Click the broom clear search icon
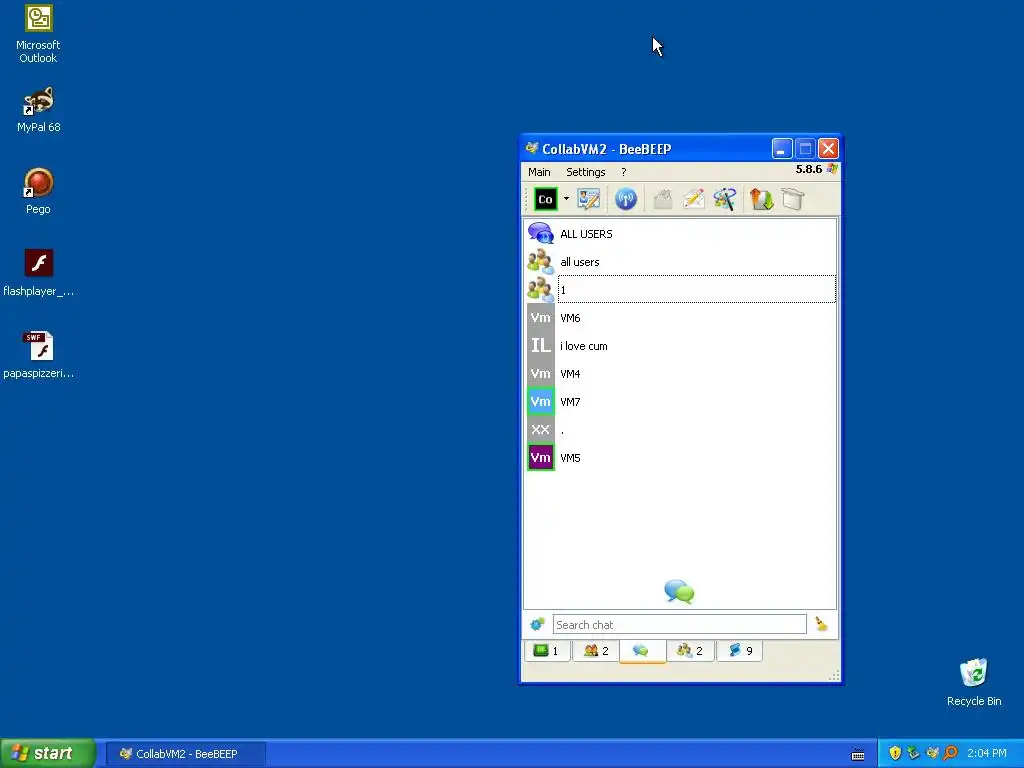 tap(822, 624)
